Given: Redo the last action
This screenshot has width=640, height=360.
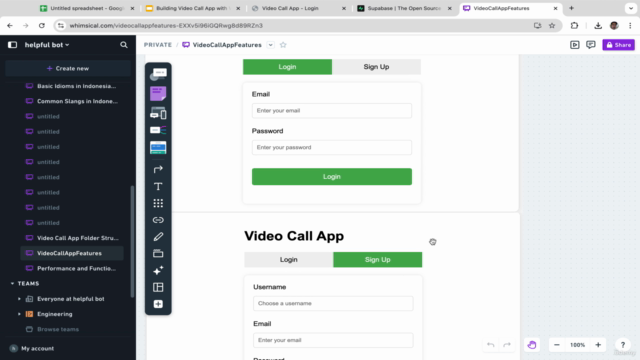Looking at the screenshot, I should click(x=507, y=345).
